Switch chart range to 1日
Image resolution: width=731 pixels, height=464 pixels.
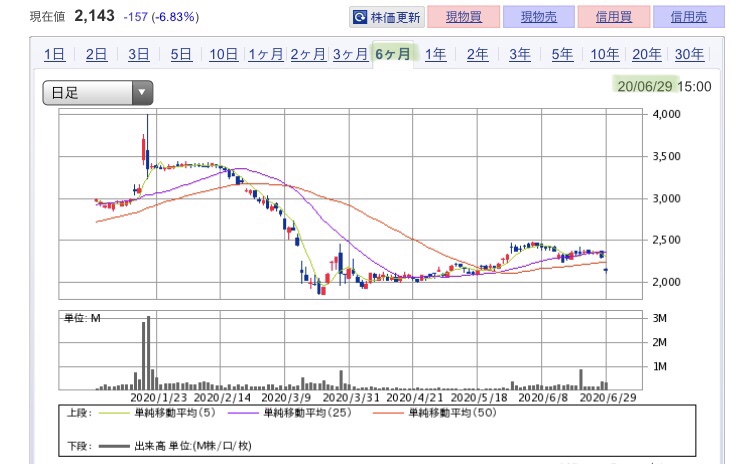point(55,55)
